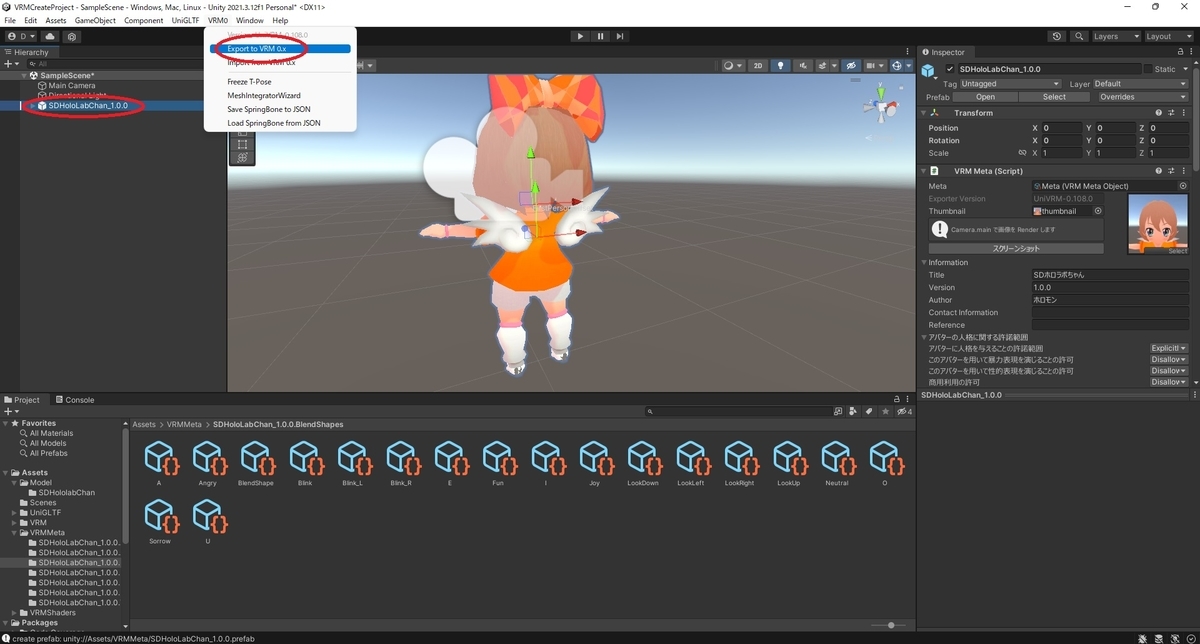Open the GameObject menu
The height and width of the screenshot is (644, 1200).
96,20
